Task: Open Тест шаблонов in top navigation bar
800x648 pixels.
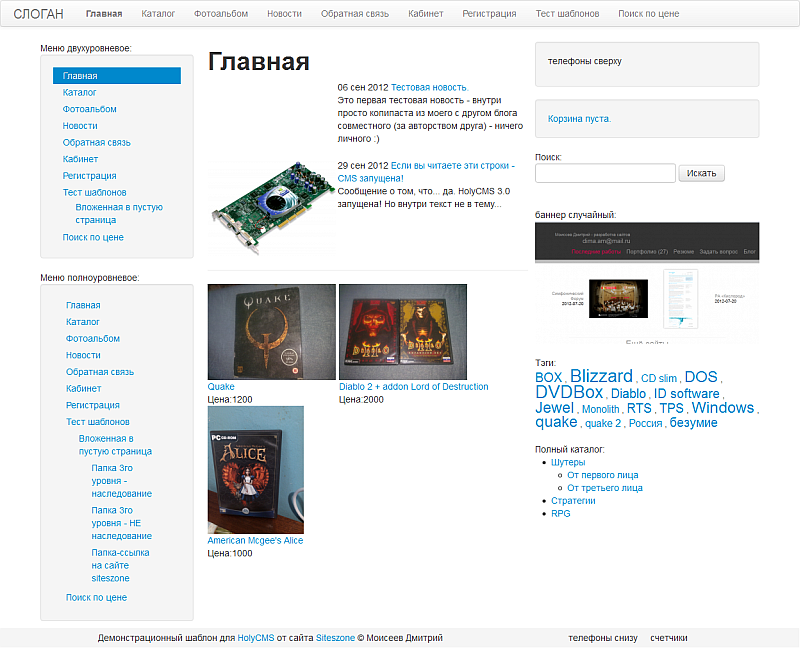Action: tap(567, 14)
